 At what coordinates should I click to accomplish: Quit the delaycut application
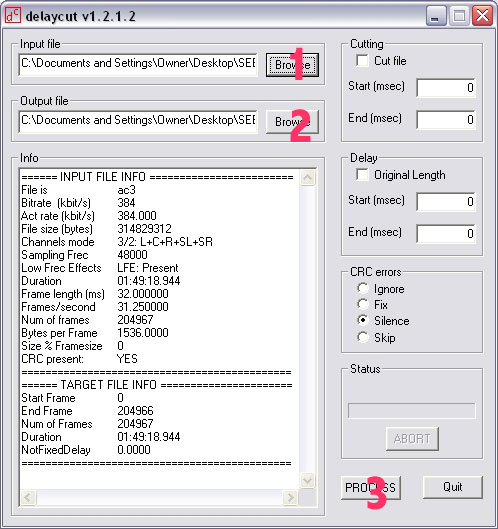(x=452, y=487)
